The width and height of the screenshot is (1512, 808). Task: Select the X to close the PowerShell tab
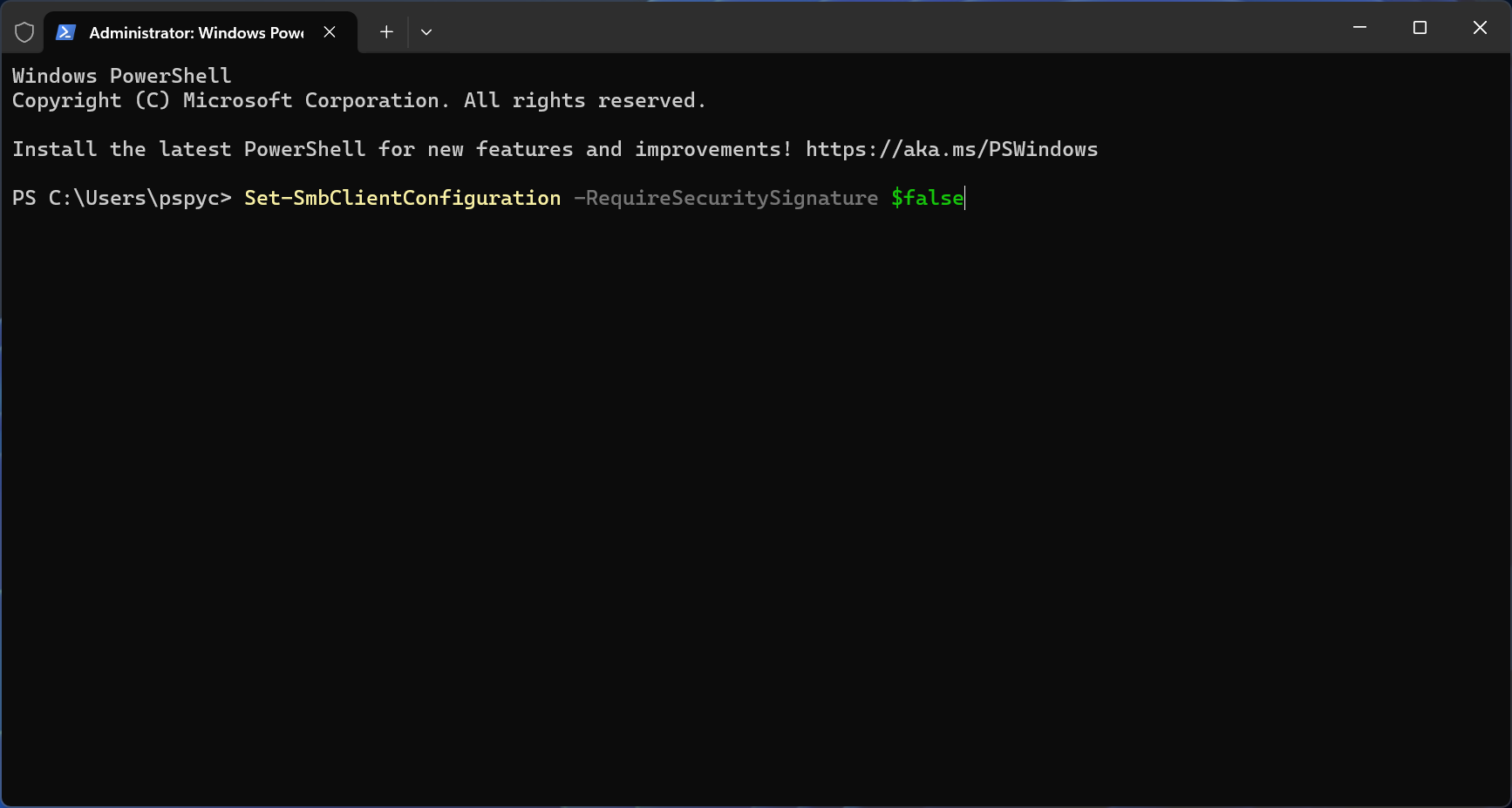point(329,32)
